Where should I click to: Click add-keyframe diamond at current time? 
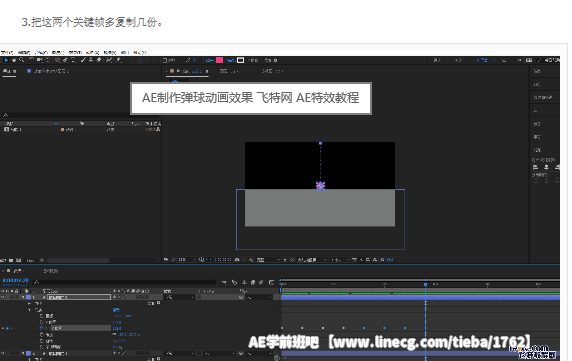7,328
